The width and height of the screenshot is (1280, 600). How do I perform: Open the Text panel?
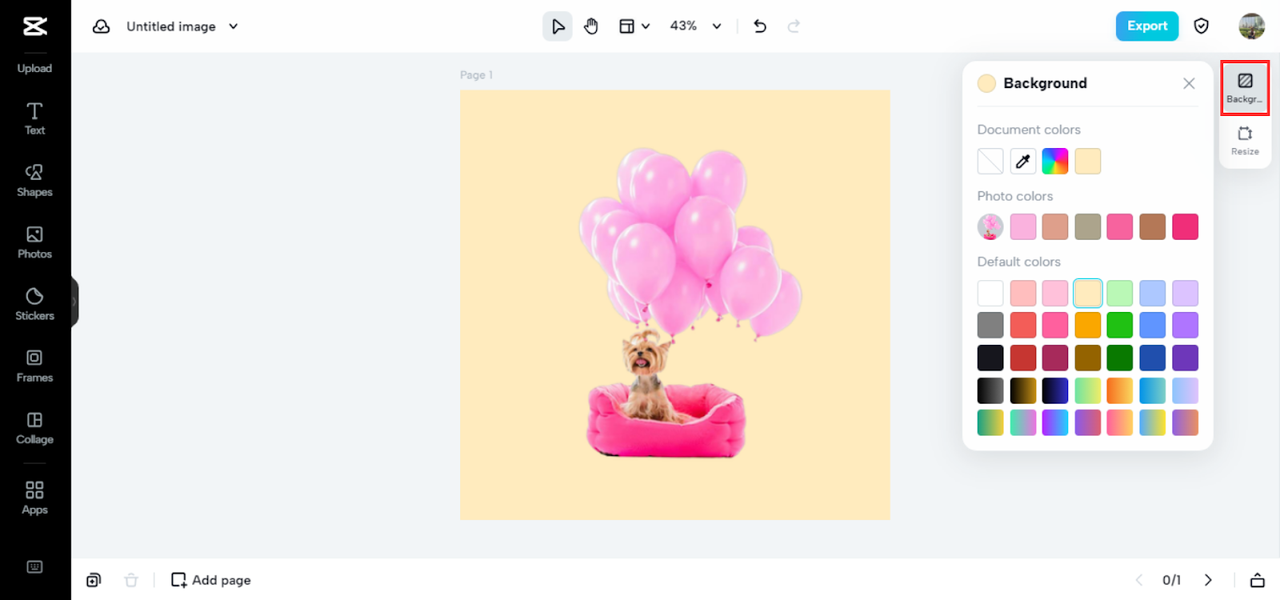click(x=35, y=118)
